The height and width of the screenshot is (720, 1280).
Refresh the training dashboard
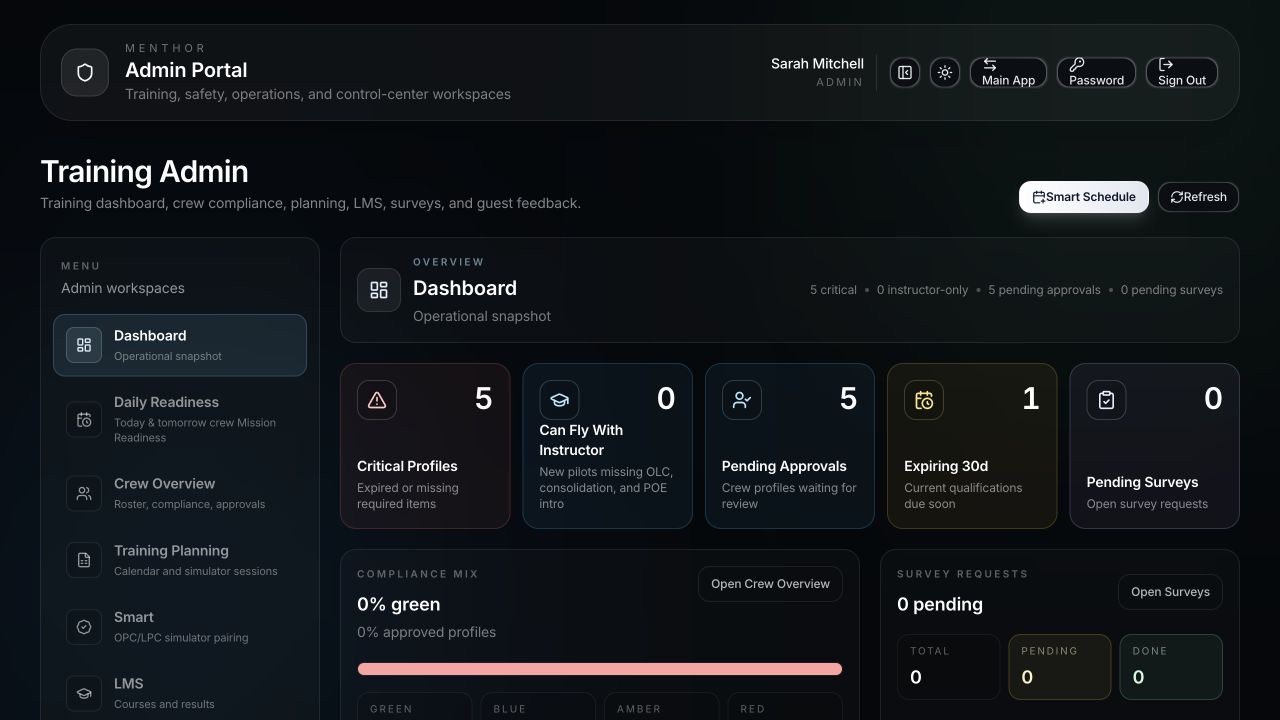tap(1198, 197)
